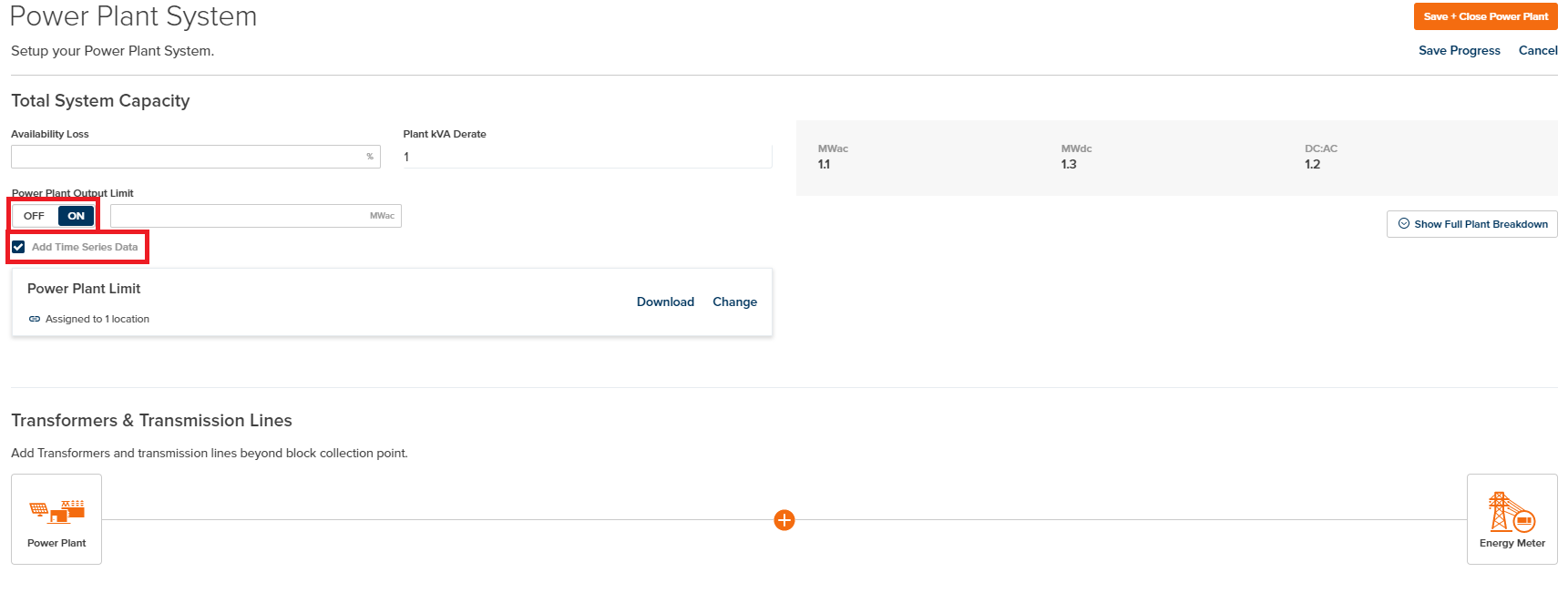The image size is (1568, 593).
Task: Change the Power Plant Limit file
Action: click(734, 302)
